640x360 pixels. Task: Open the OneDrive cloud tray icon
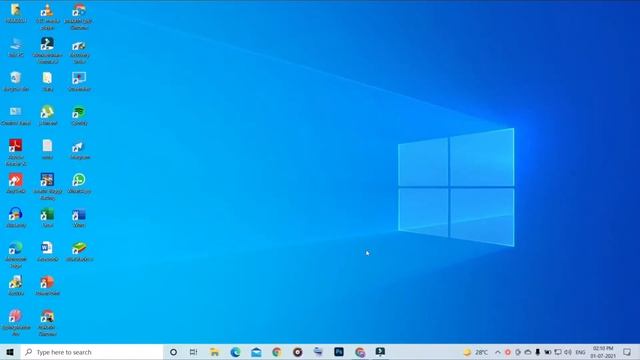pyautogui.click(x=528, y=352)
